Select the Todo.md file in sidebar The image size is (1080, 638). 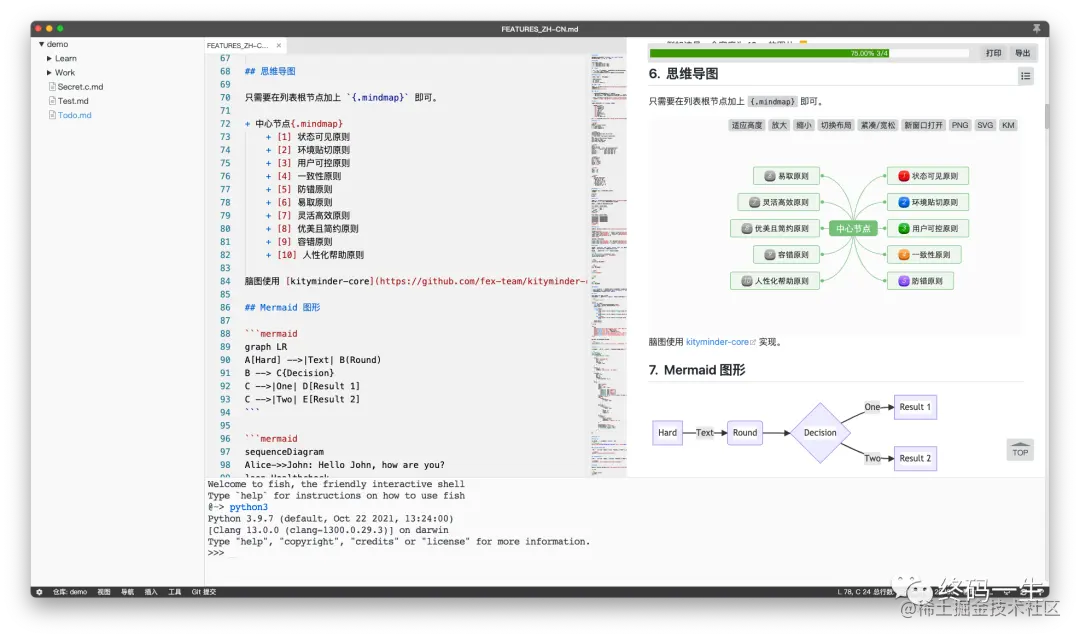tap(74, 115)
